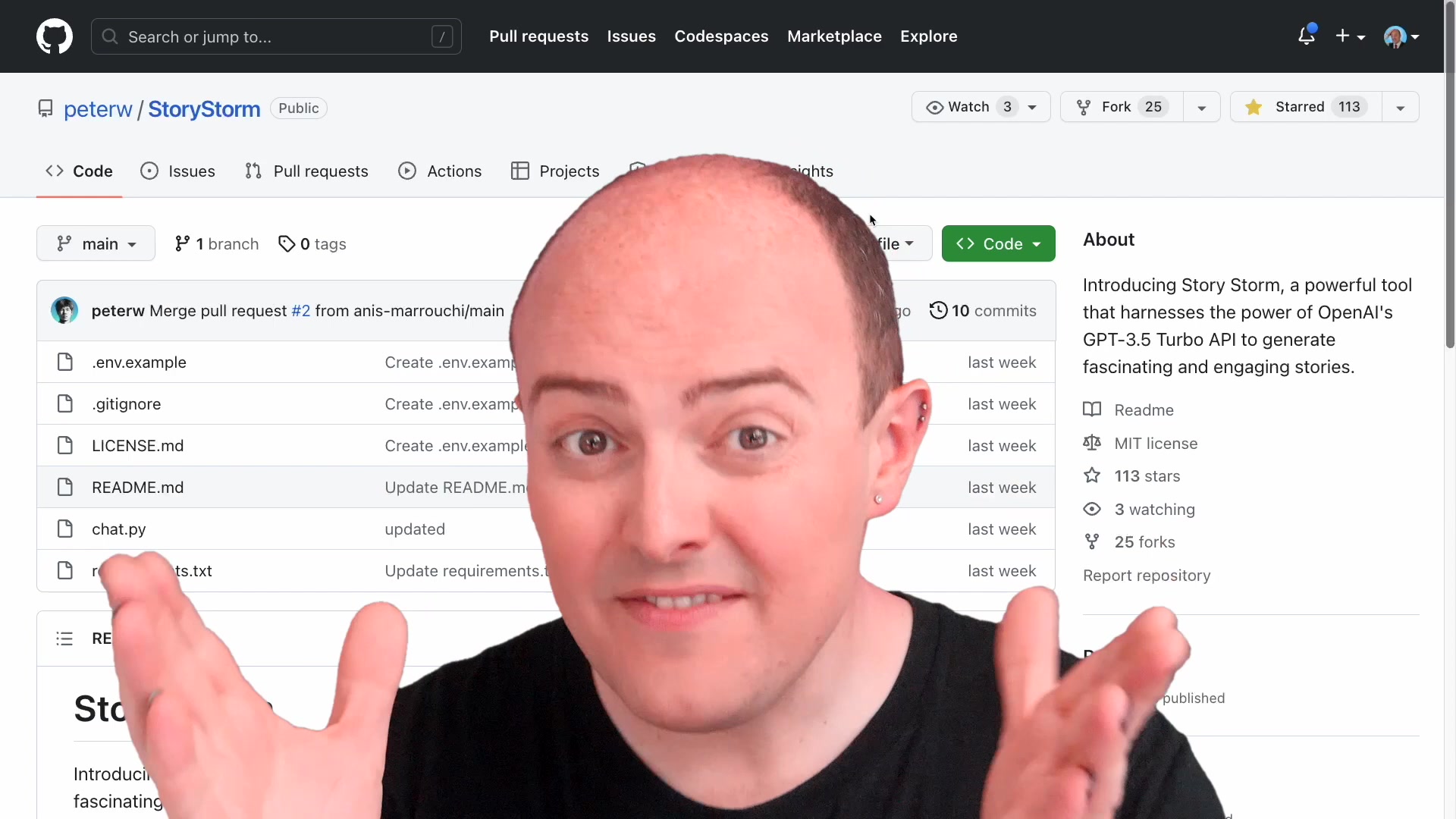
Task: Open the main branch selector
Action: (x=96, y=243)
